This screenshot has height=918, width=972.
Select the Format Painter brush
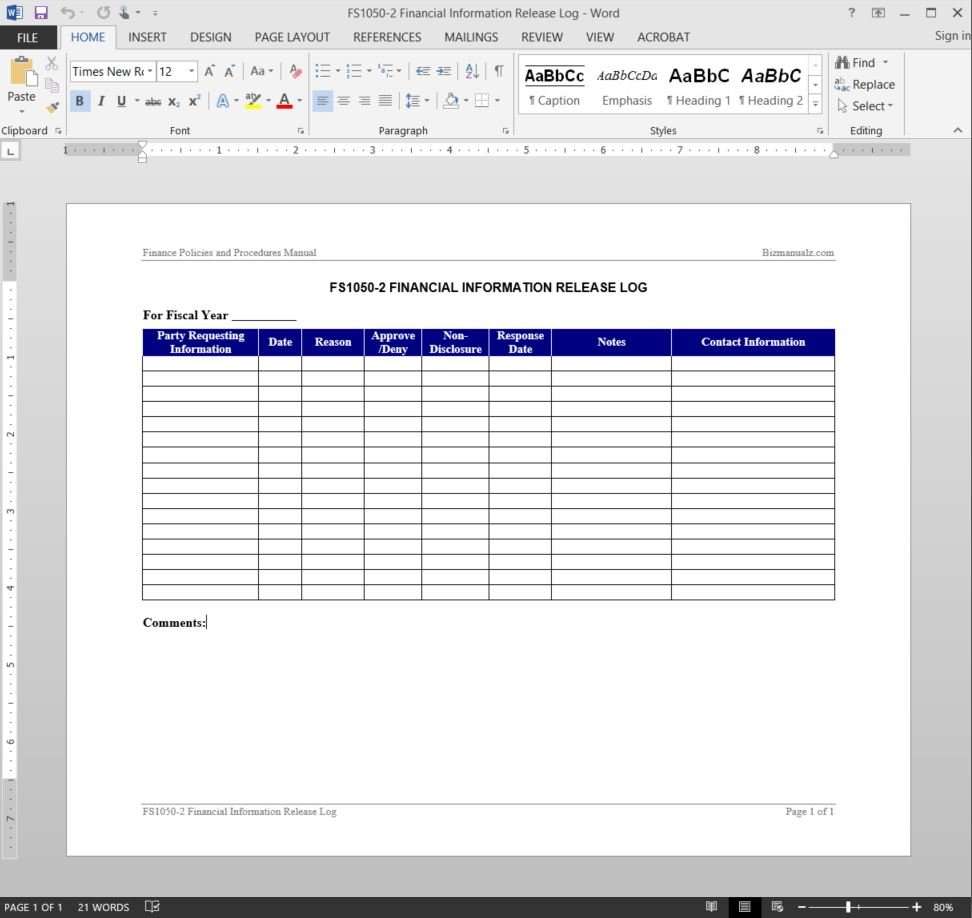52,107
